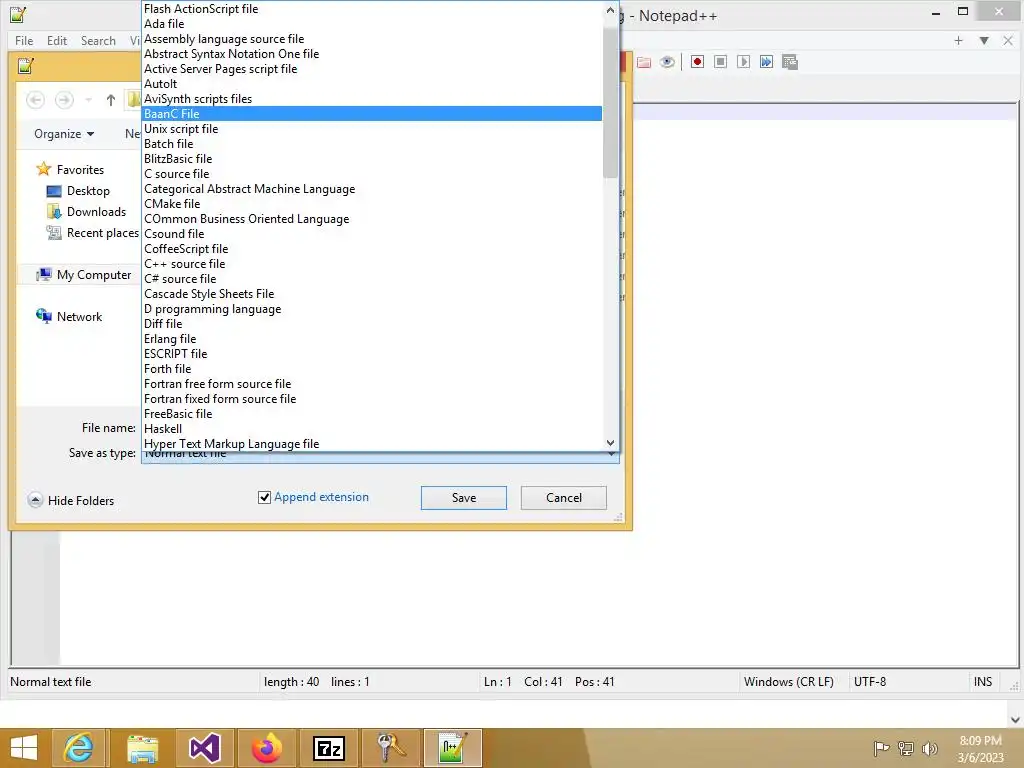Viewport: 1024px width, 768px height.
Task: Choose Unix script file type
Action: tap(372, 129)
